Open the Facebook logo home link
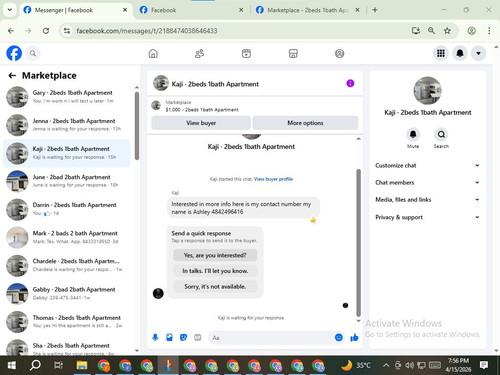The width and height of the screenshot is (500, 375). click(x=14, y=53)
